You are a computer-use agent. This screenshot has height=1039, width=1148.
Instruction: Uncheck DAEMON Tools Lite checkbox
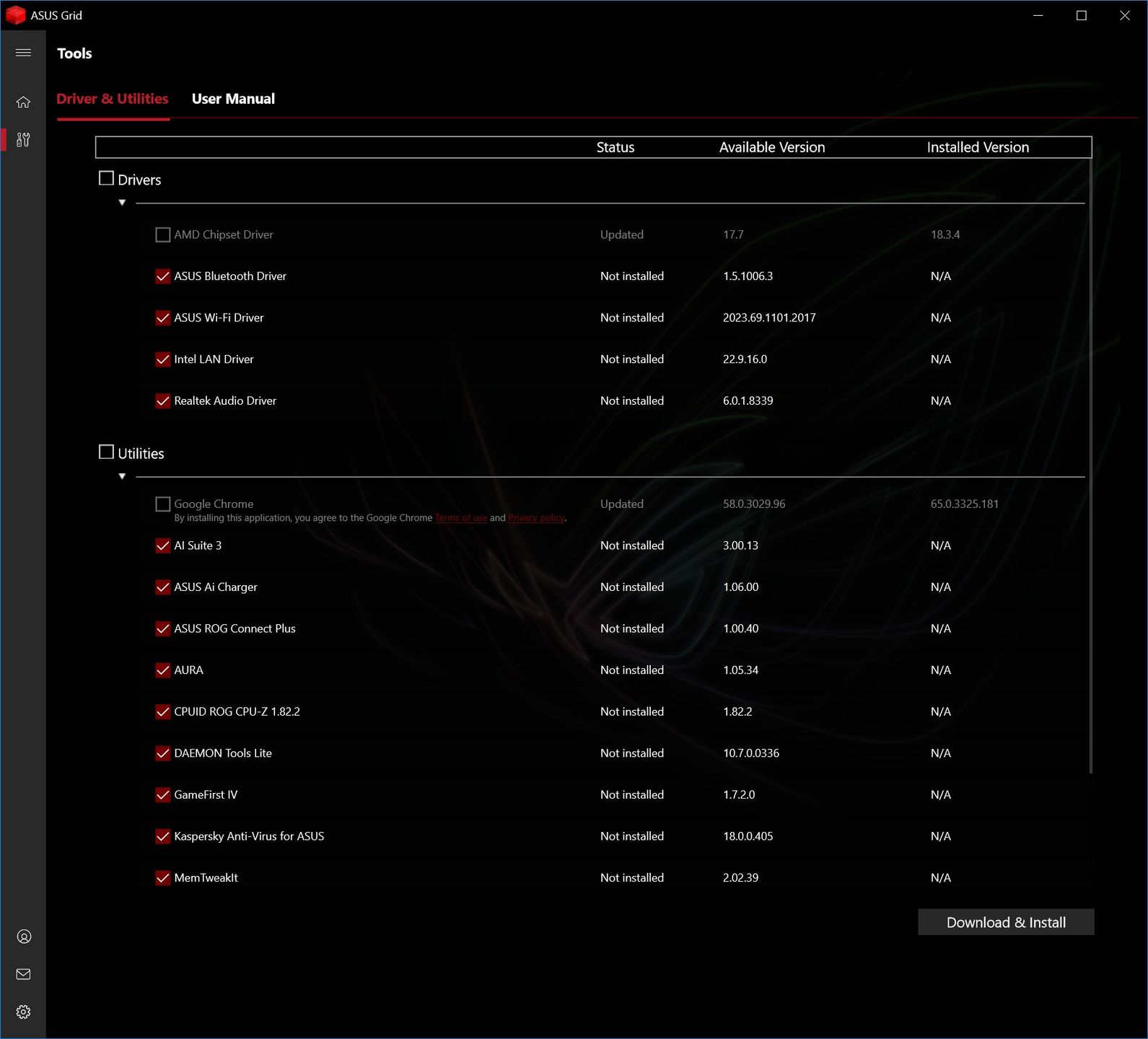tap(163, 753)
